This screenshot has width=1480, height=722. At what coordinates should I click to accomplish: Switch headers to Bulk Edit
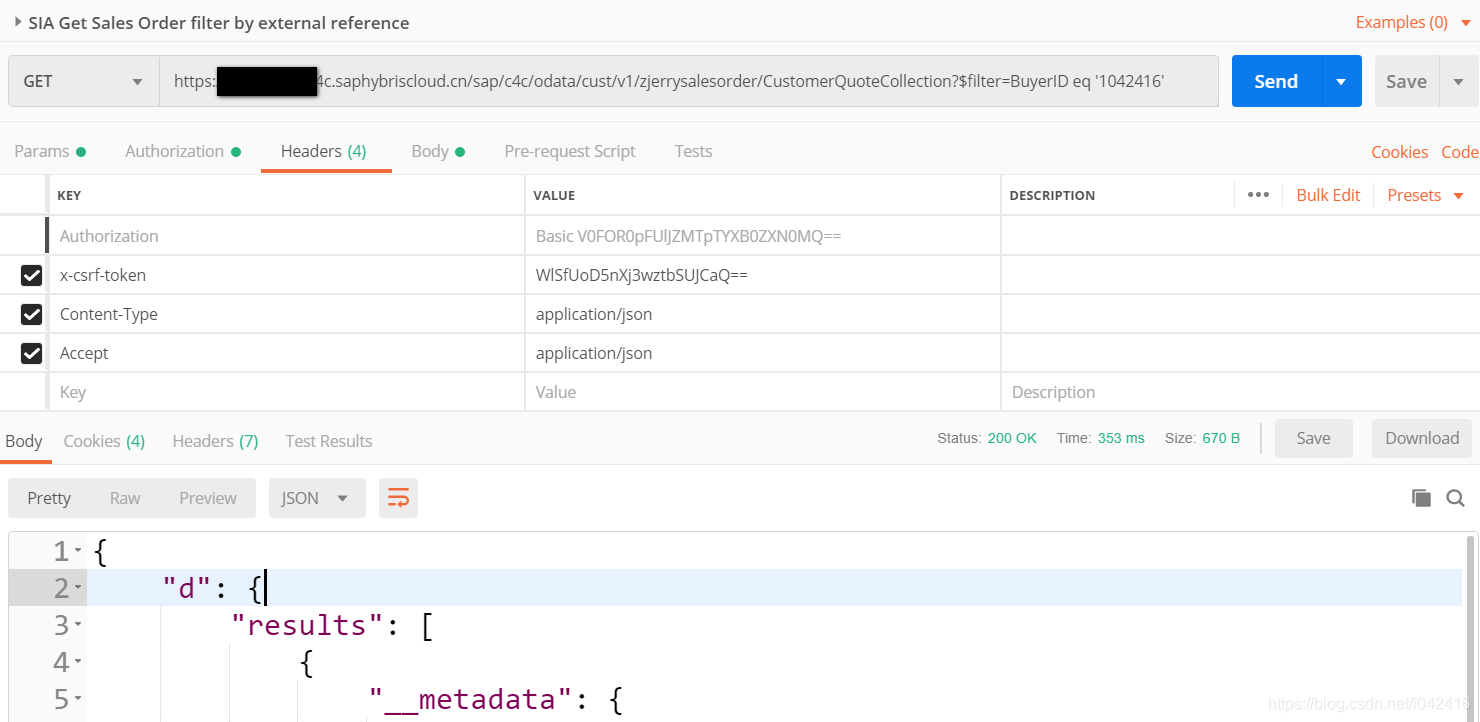[x=1328, y=195]
